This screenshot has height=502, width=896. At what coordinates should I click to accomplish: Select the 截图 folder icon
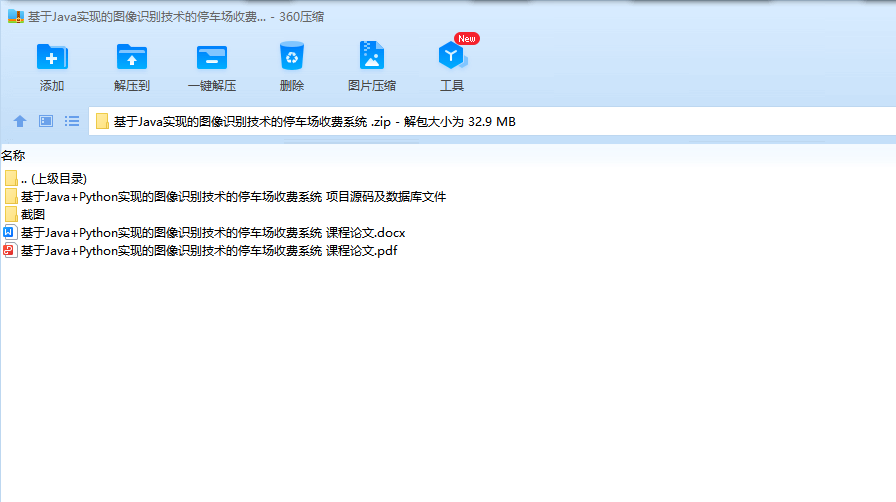click(11, 214)
